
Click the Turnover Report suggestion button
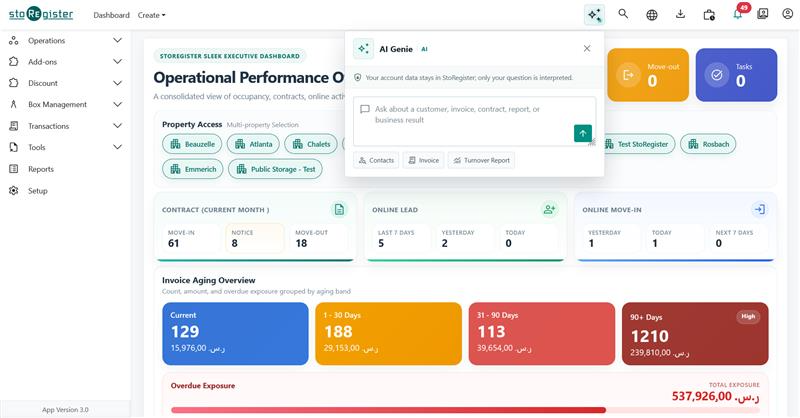click(481, 160)
